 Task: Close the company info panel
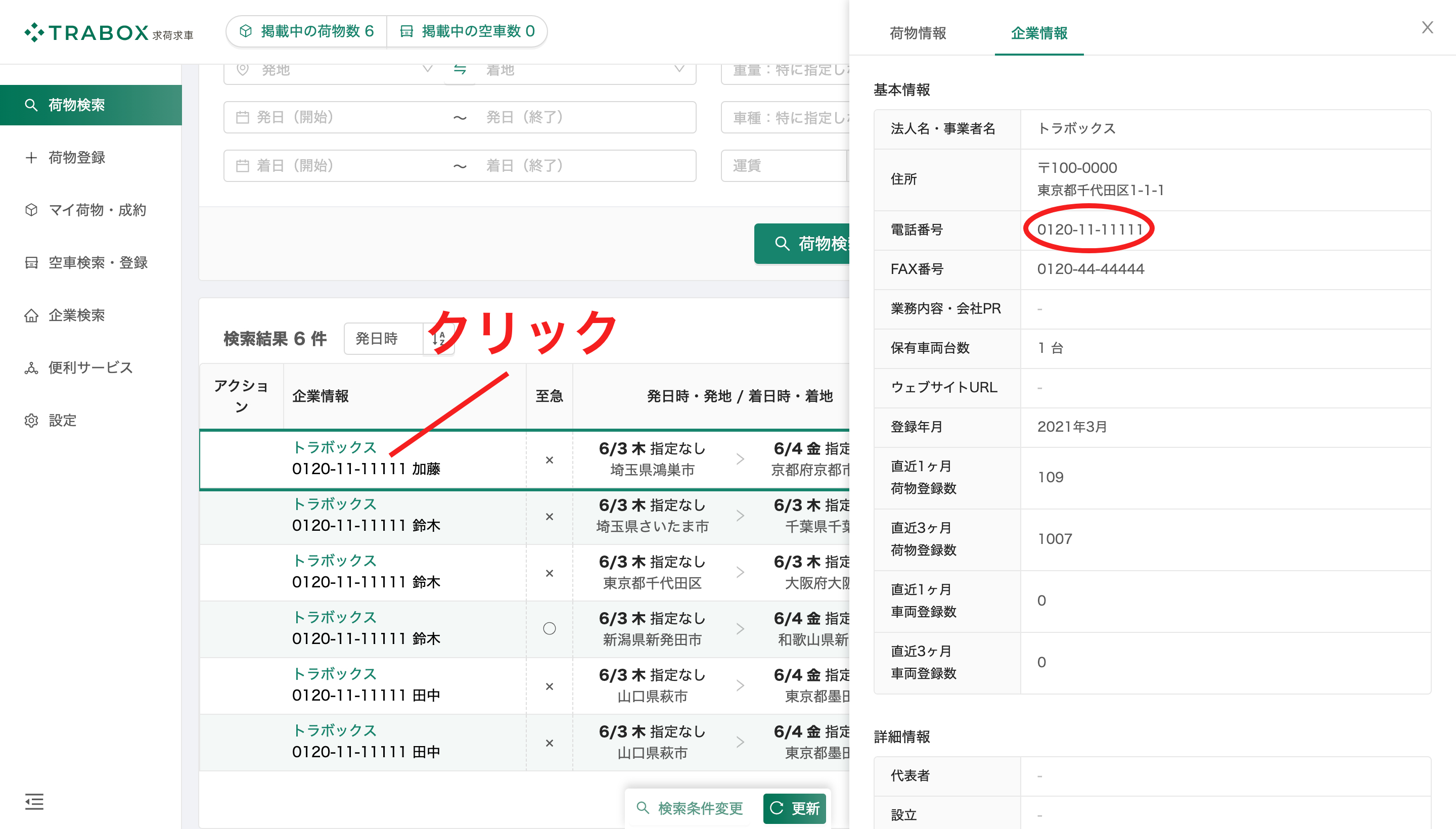[x=1427, y=27]
